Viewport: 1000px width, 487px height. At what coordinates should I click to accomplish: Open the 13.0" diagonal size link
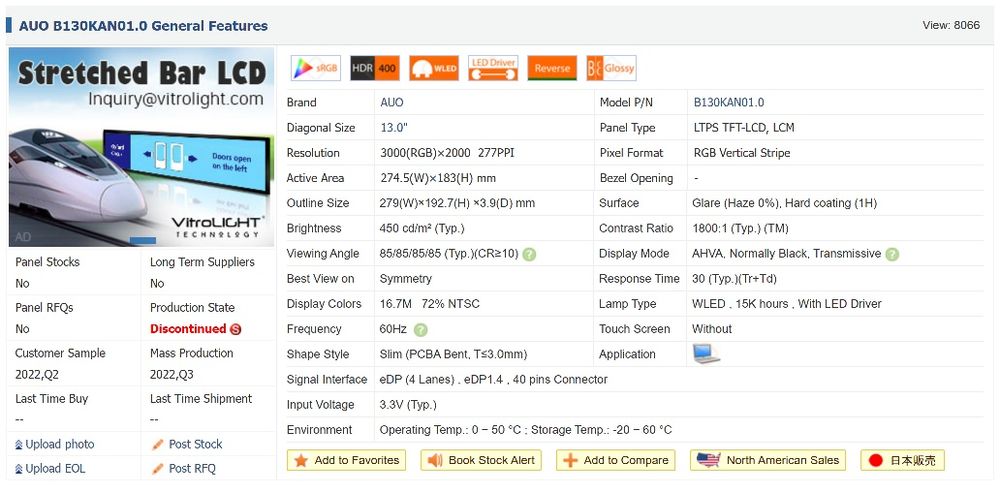point(394,127)
